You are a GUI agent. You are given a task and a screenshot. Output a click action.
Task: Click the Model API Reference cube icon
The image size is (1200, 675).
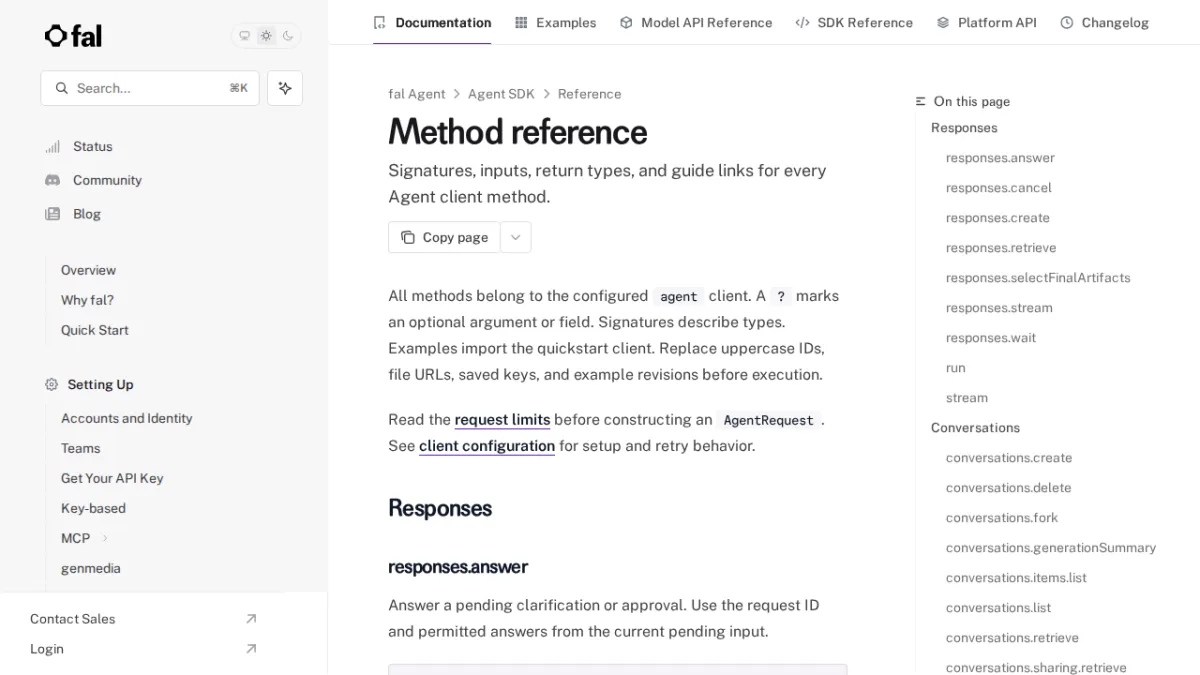[x=626, y=22]
